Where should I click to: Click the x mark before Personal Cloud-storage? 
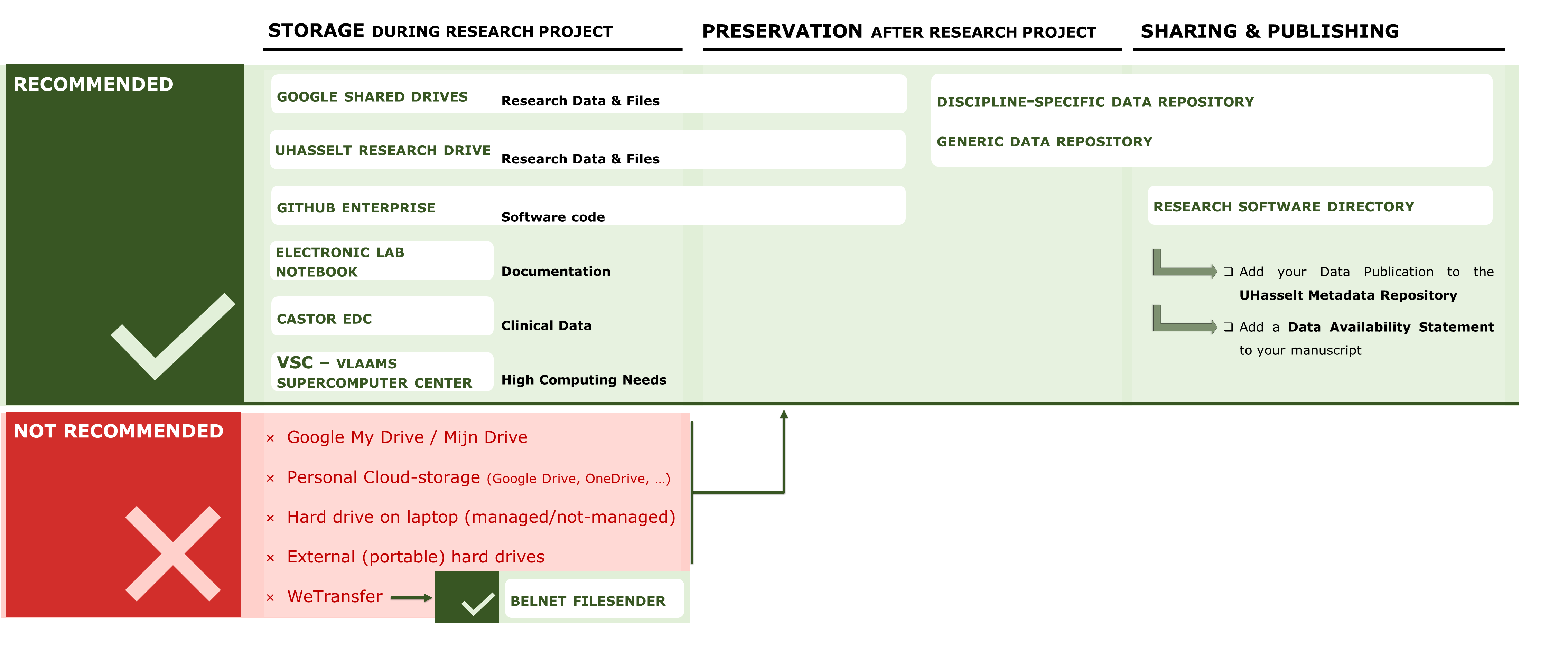270,478
